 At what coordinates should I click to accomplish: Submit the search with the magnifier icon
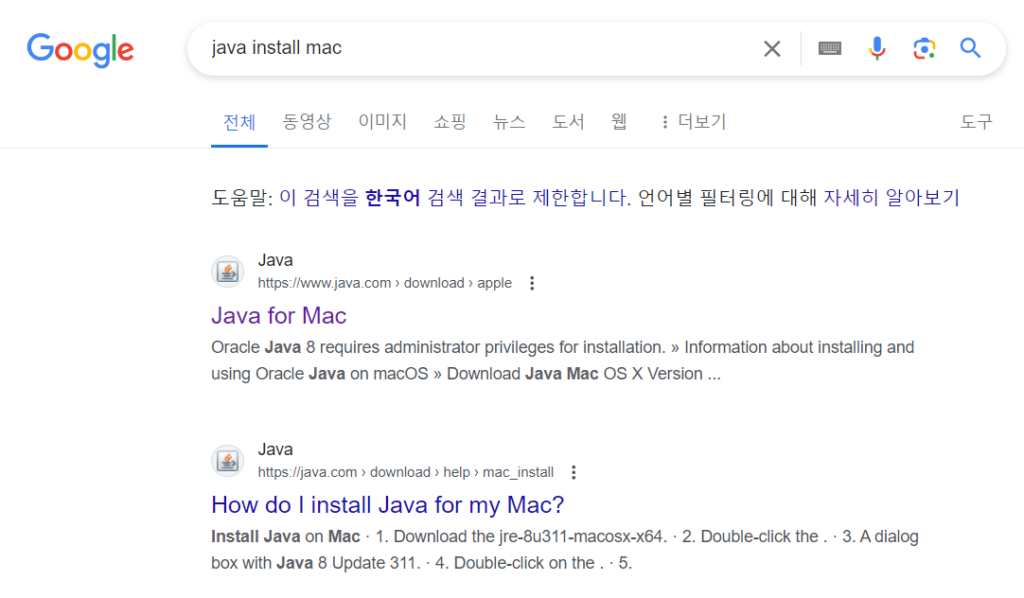[970, 48]
